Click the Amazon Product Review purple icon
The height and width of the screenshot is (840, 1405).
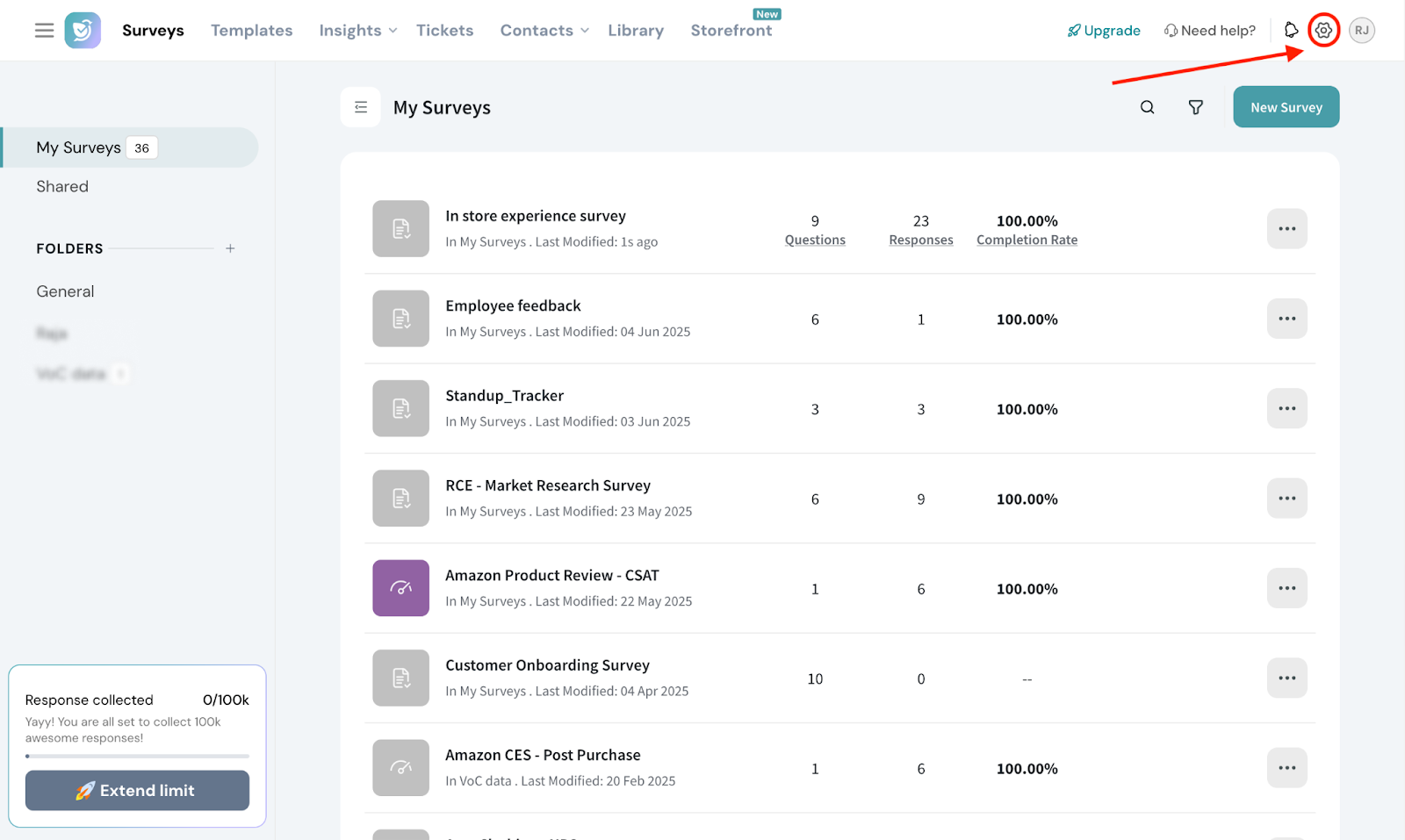click(x=400, y=588)
